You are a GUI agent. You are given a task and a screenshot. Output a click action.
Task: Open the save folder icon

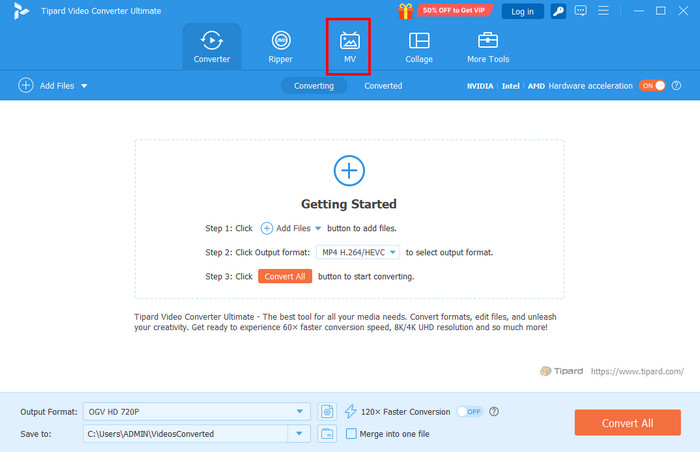(327, 433)
